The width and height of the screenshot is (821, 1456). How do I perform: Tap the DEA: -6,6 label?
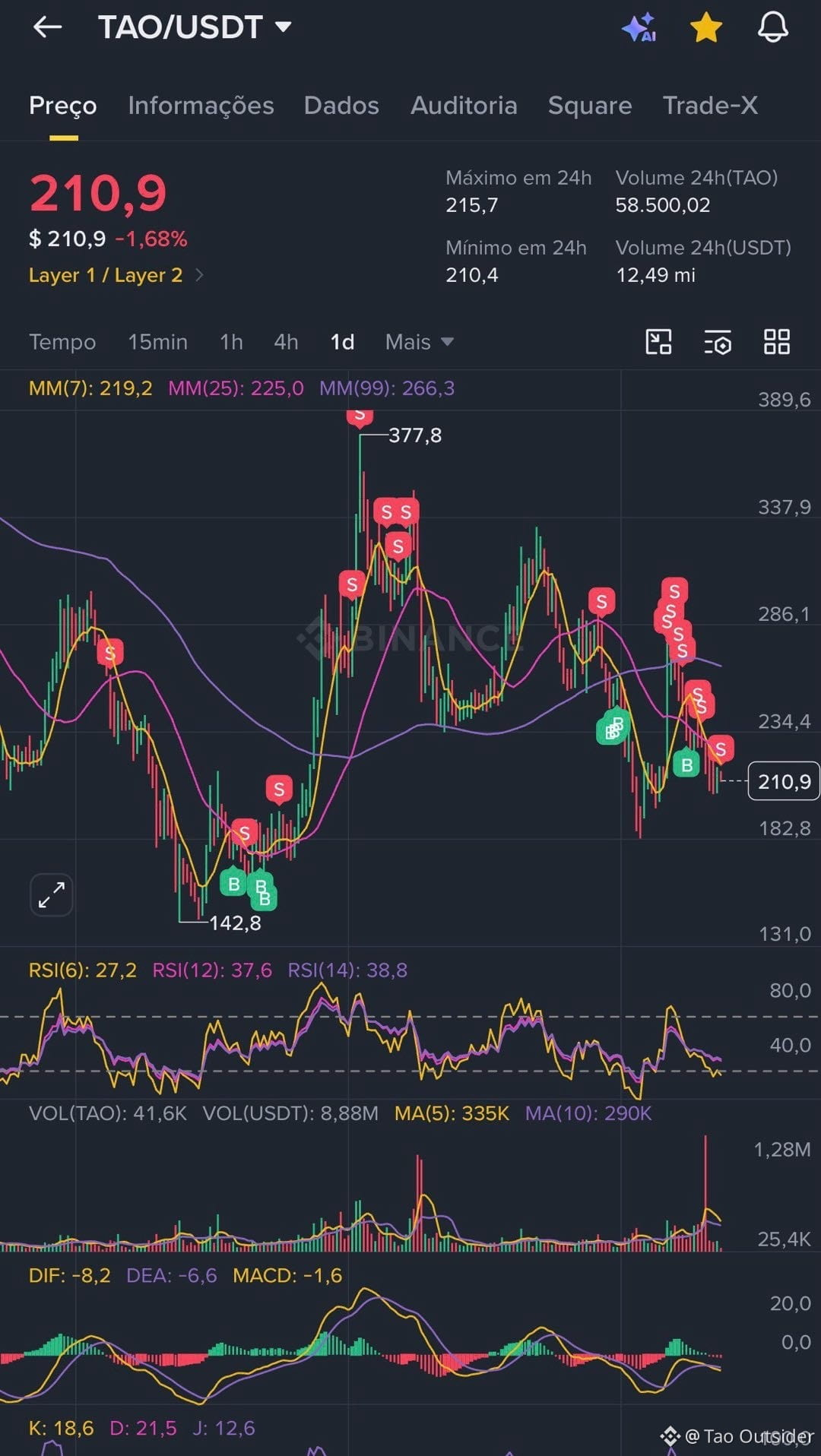[172, 1276]
